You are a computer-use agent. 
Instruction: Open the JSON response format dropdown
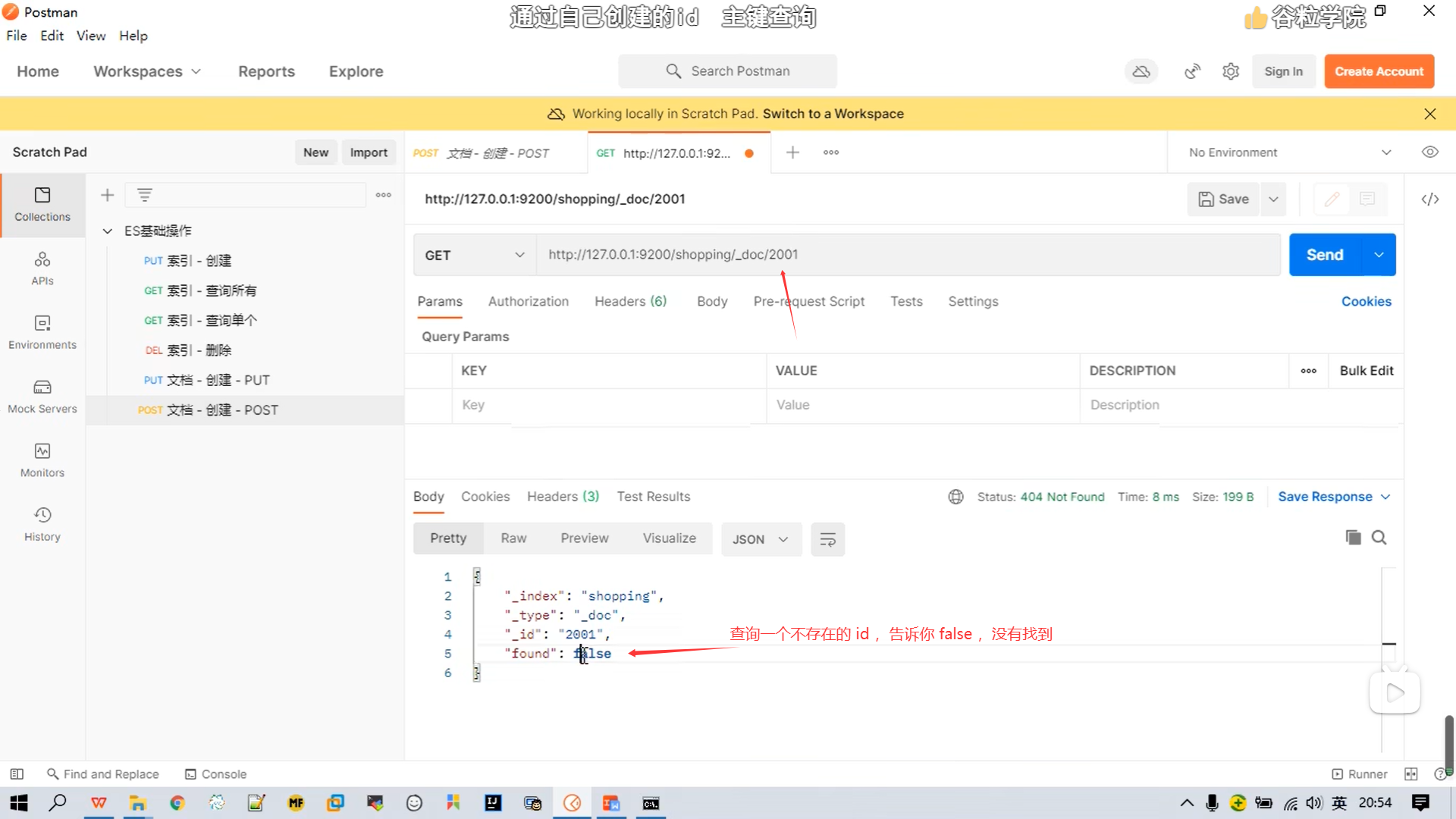(761, 539)
